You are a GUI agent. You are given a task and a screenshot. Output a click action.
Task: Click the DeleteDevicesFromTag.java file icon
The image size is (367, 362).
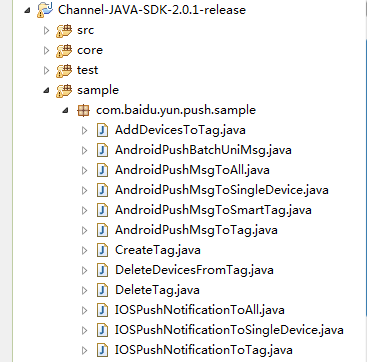click(102, 270)
